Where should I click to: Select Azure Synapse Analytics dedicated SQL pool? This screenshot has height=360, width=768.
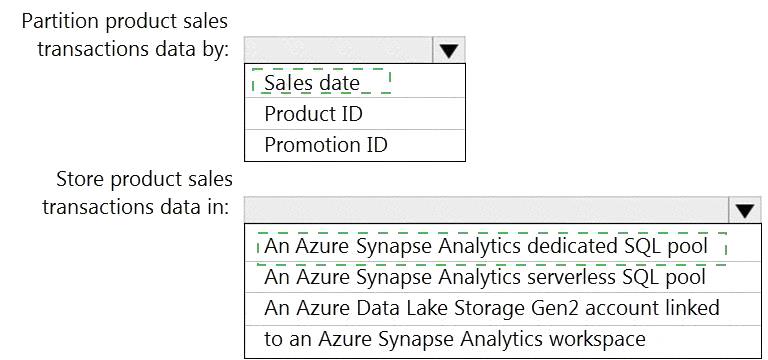tap(503, 246)
